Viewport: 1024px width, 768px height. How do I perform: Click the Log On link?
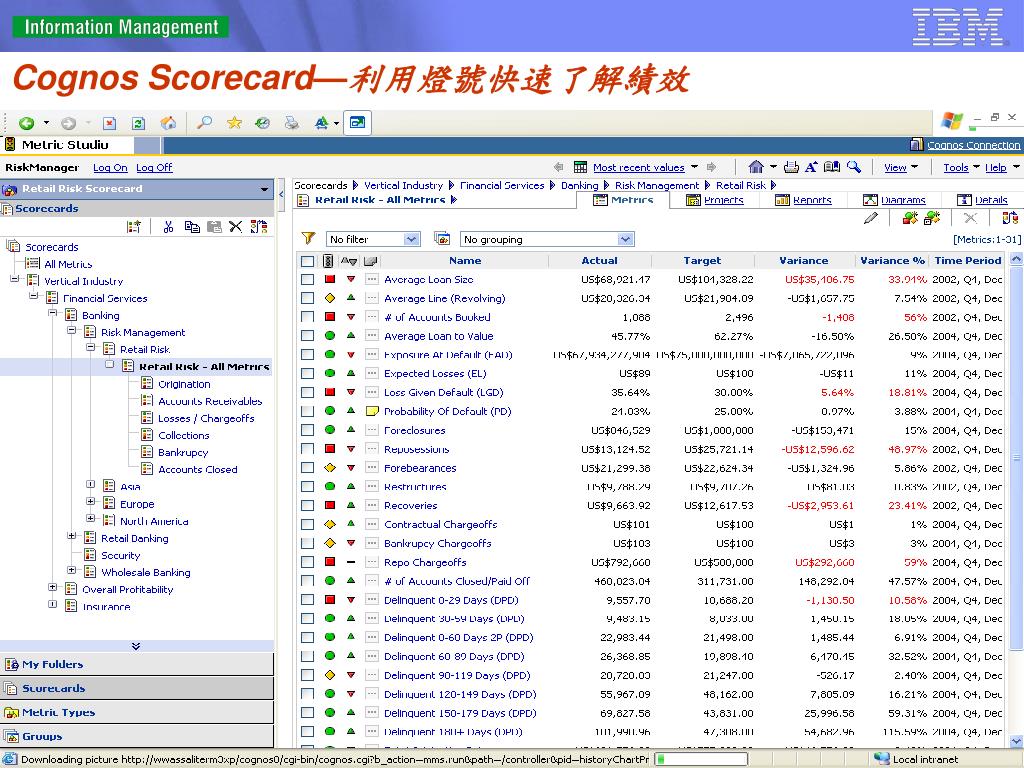(x=110, y=168)
